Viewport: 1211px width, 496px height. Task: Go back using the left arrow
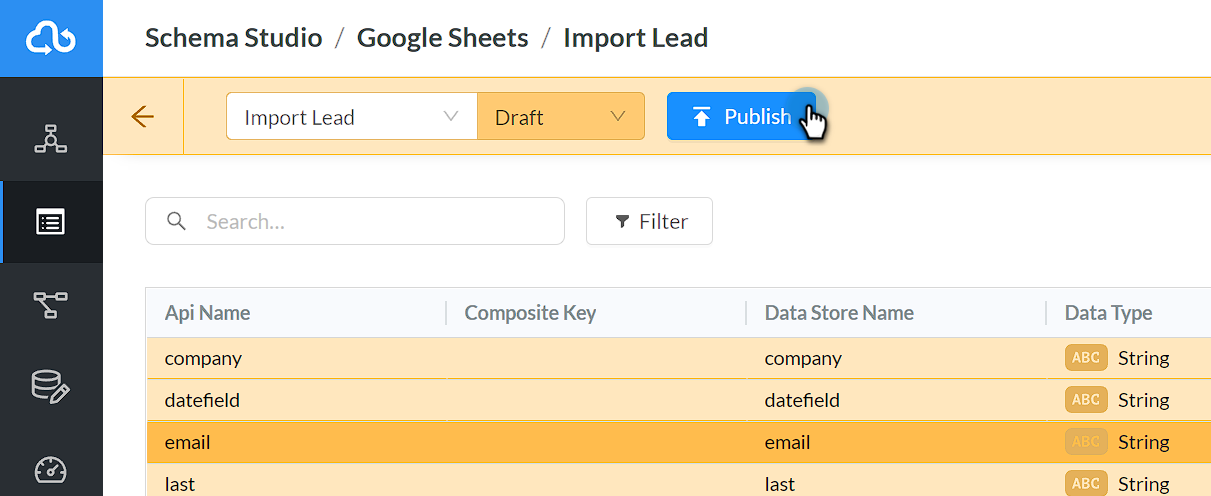point(143,117)
